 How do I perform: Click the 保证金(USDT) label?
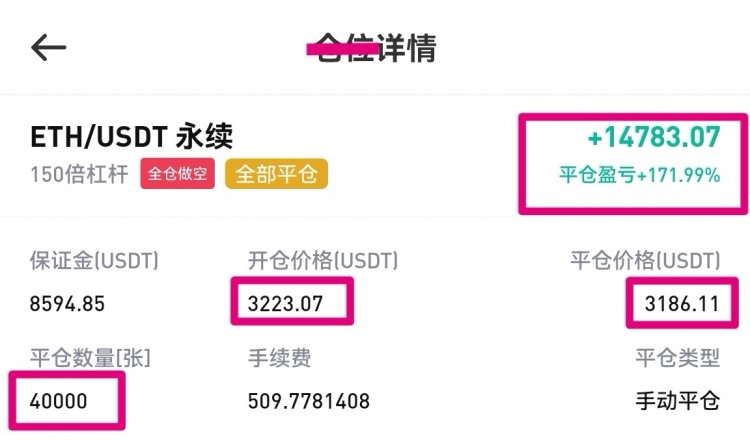(94, 261)
